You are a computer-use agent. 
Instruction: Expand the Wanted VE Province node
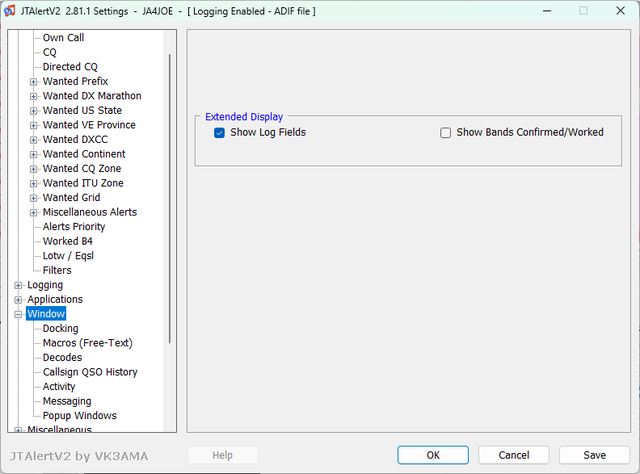[33, 125]
